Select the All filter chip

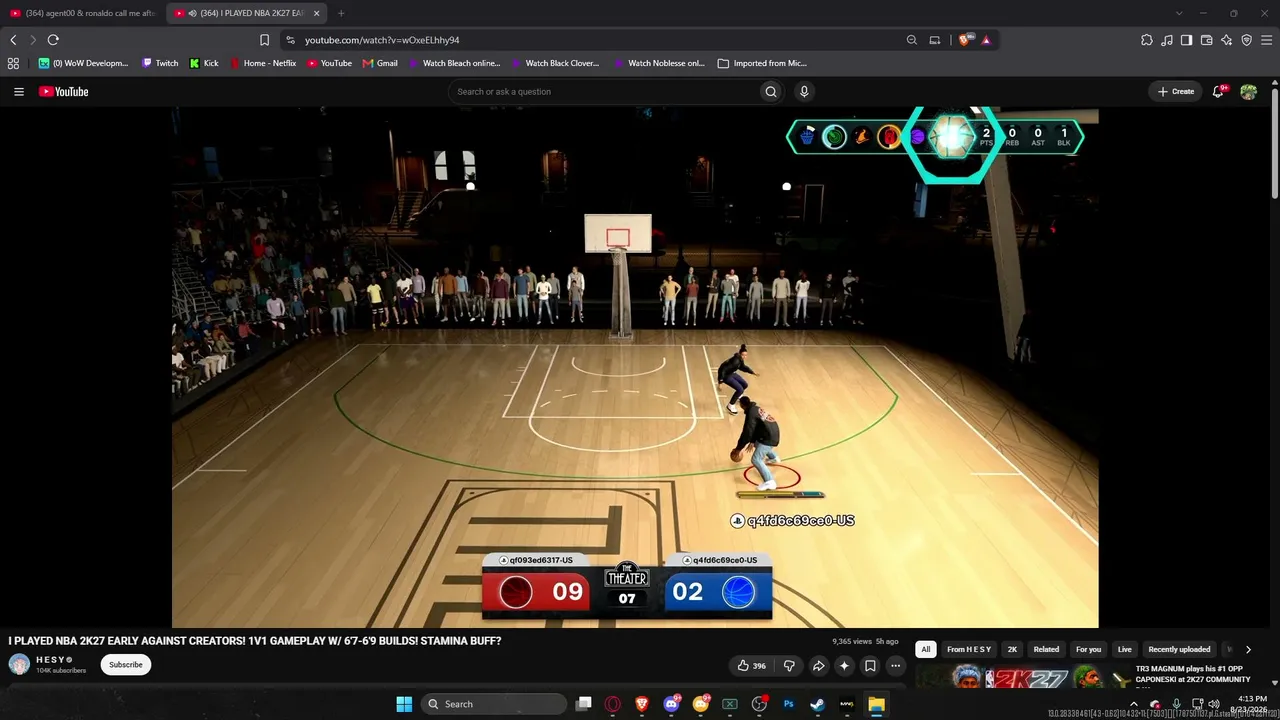pyautogui.click(x=926, y=649)
